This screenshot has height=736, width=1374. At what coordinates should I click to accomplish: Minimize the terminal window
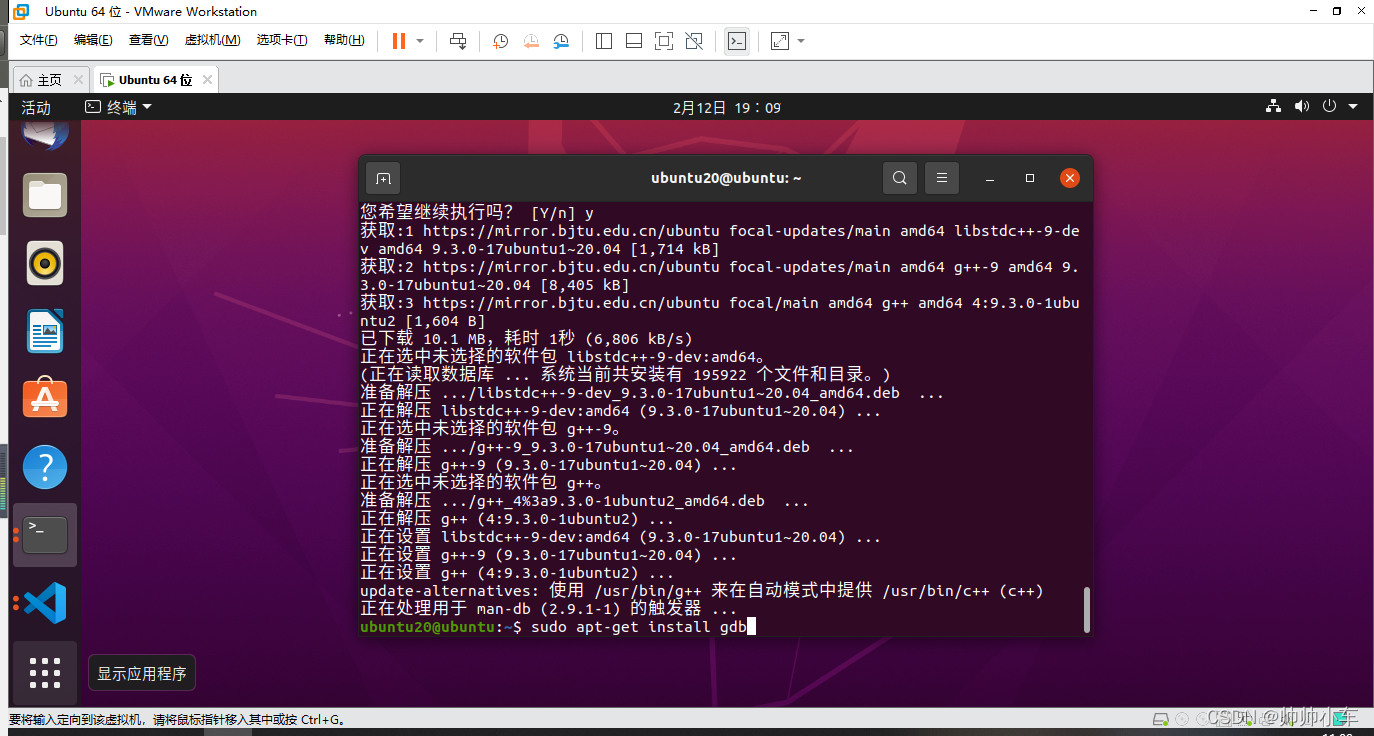click(990, 178)
